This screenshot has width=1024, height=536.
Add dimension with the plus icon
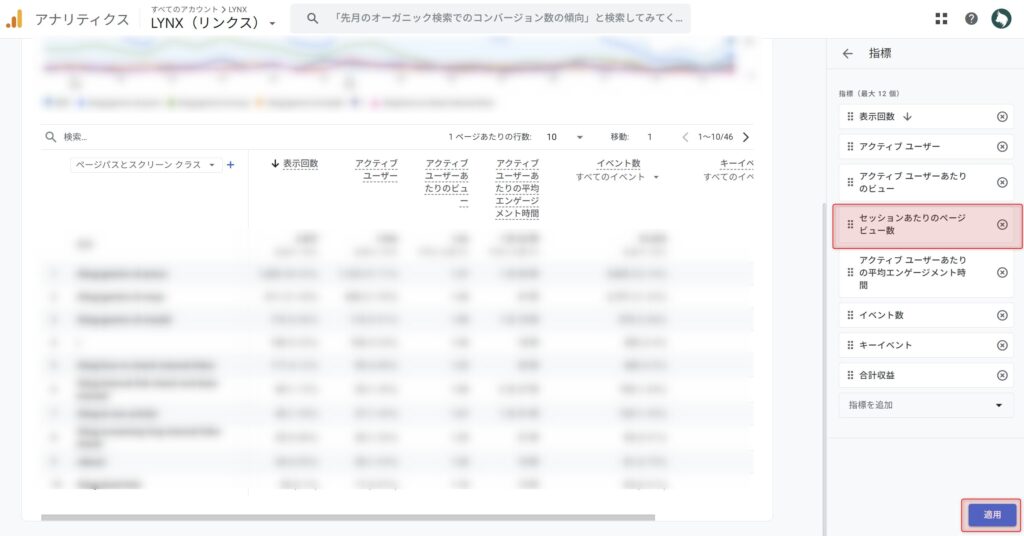[x=231, y=165]
